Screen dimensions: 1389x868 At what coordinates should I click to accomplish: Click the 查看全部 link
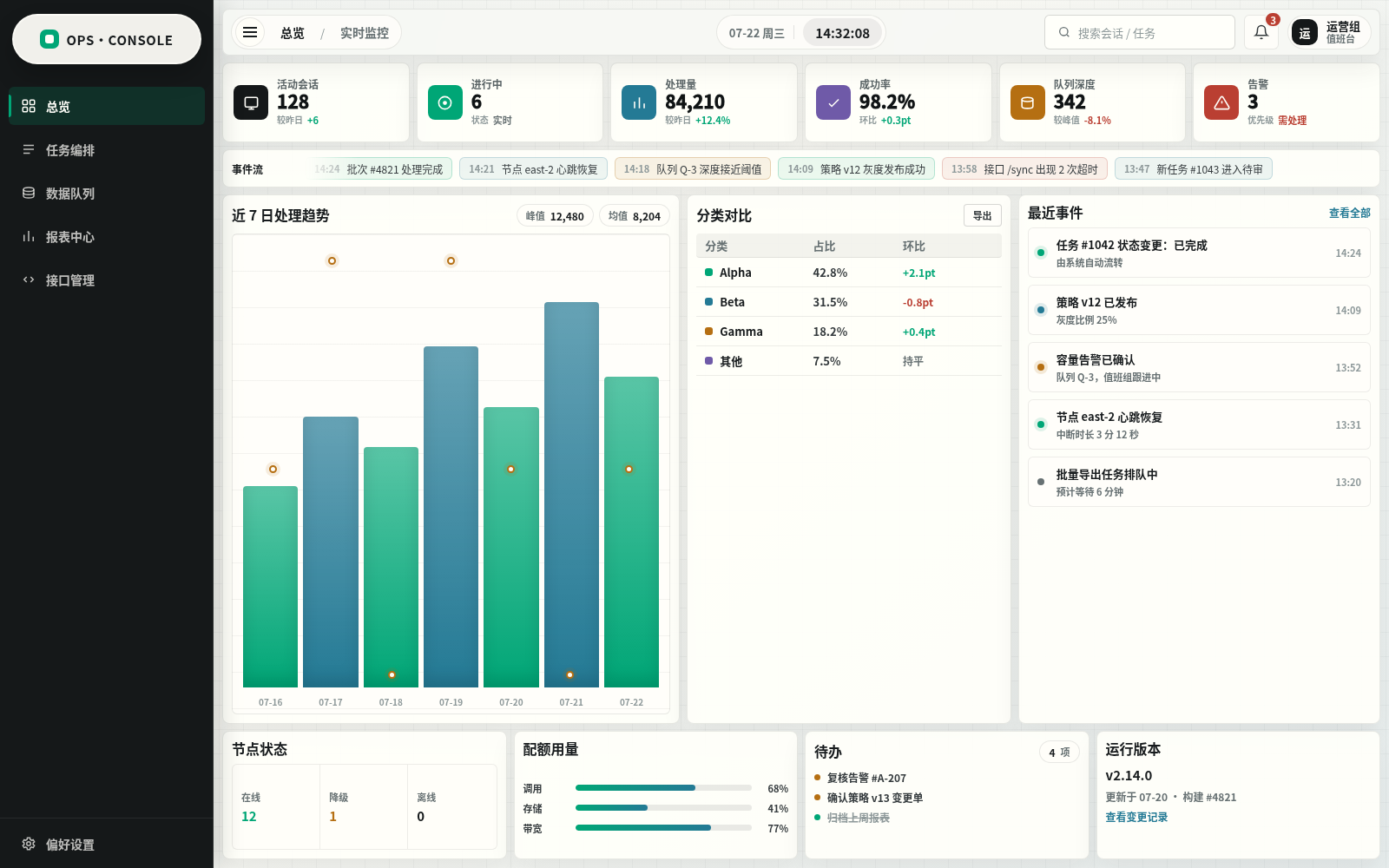click(x=1349, y=213)
